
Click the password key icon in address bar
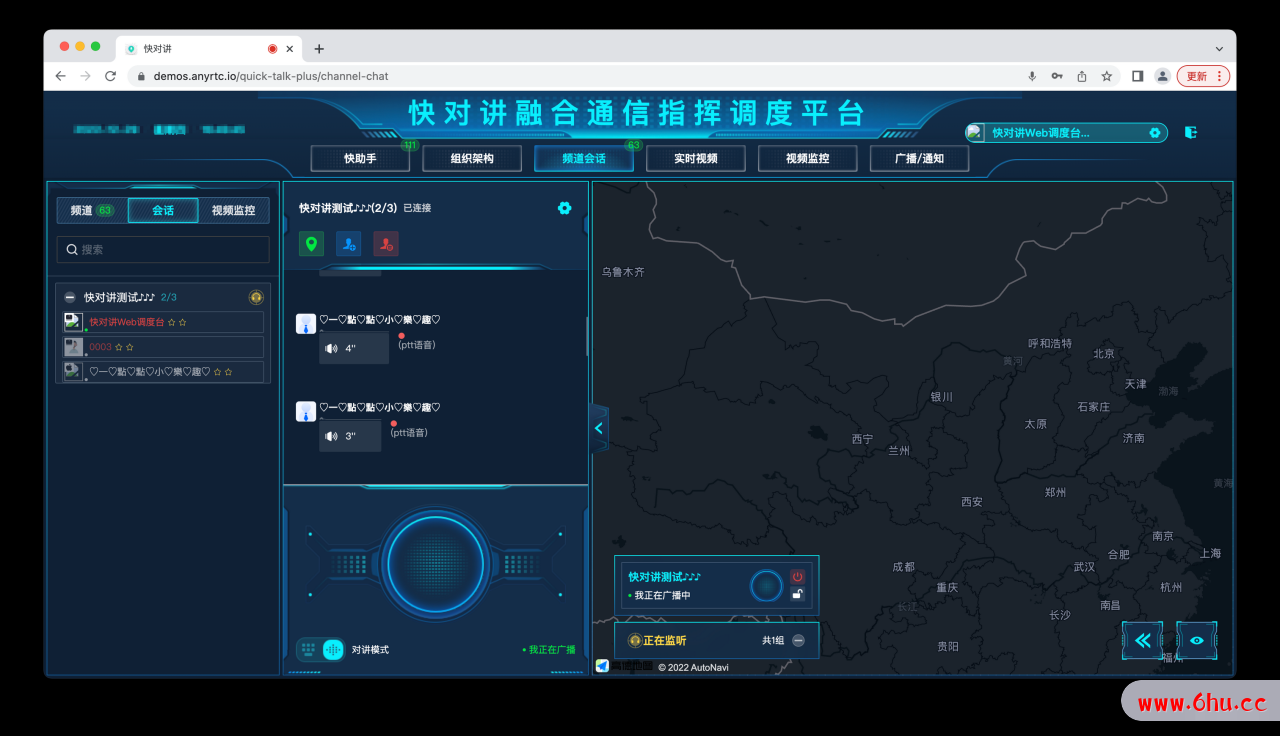(x=1057, y=76)
